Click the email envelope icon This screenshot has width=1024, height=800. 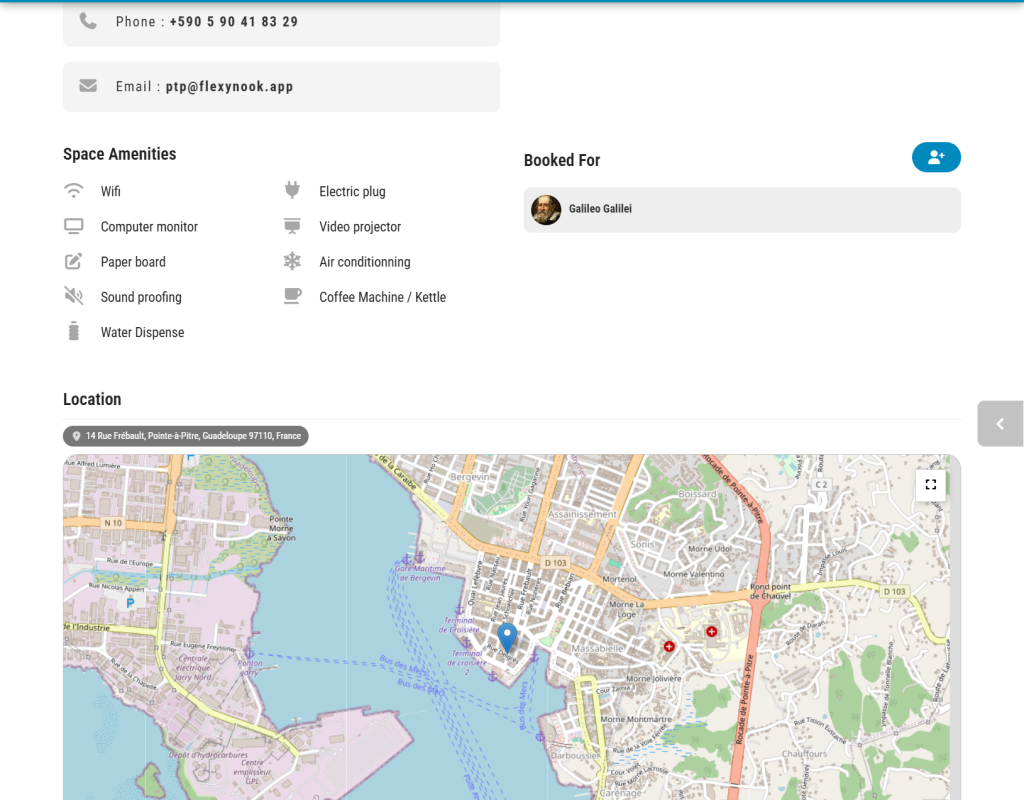click(88, 86)
